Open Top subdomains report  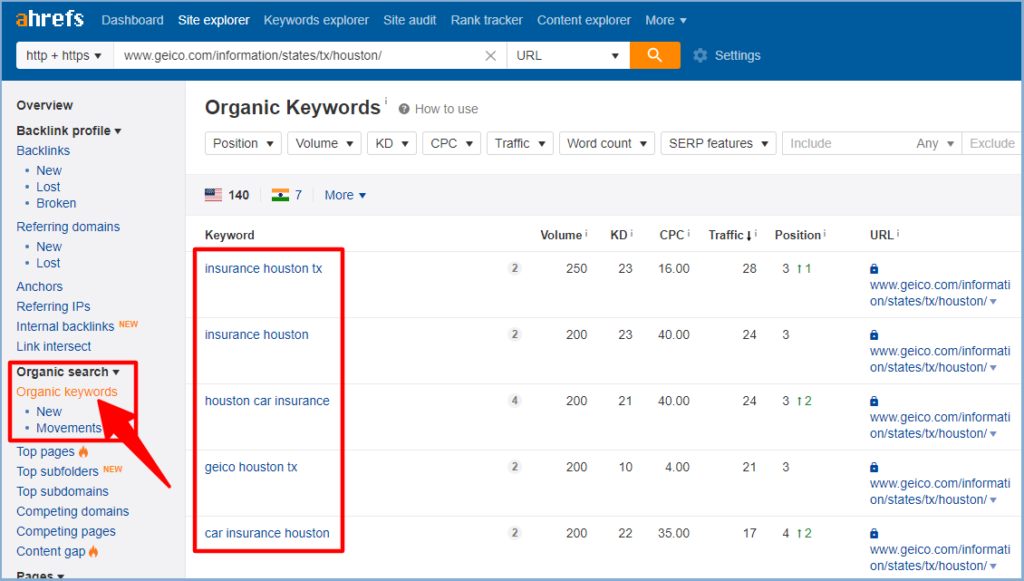[x=62, y=492]
